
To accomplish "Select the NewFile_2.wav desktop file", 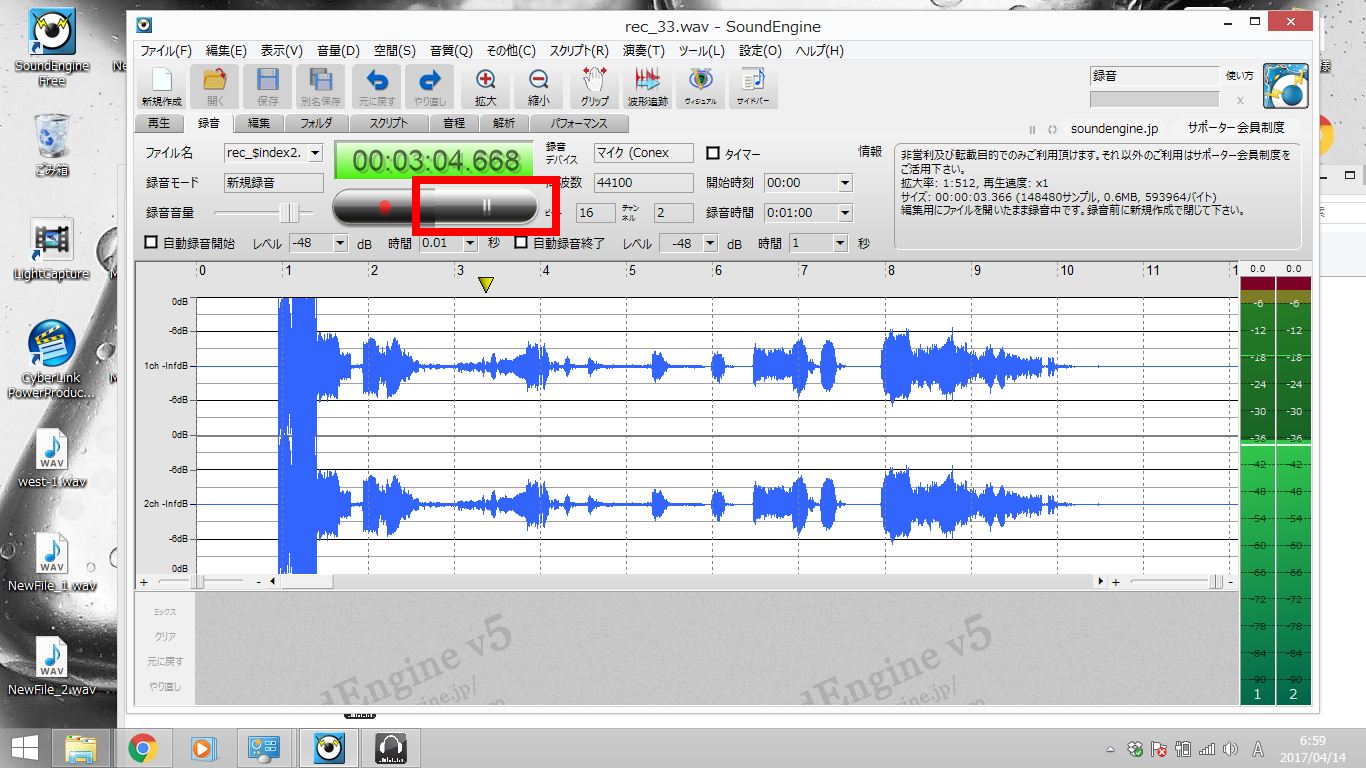I will coord(52,667).
